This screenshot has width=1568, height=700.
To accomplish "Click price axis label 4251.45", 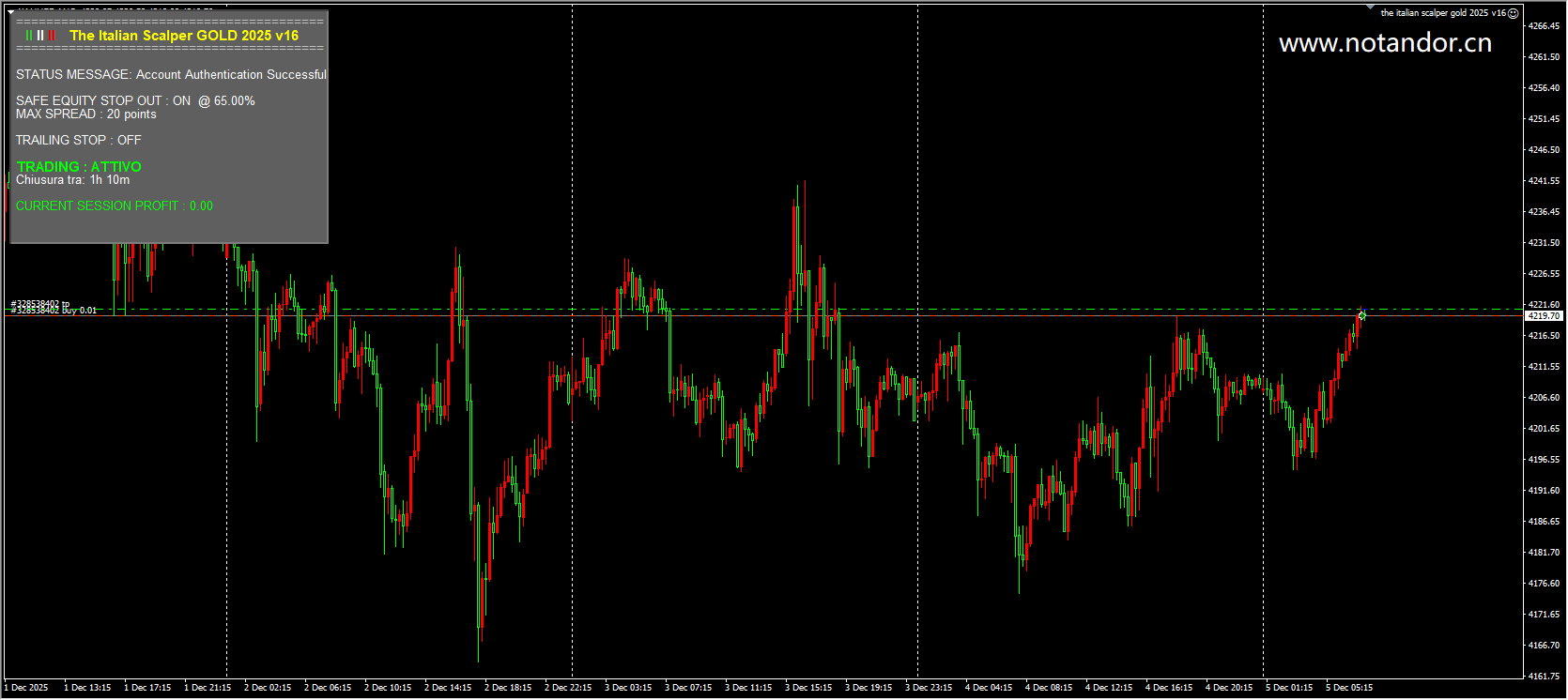I will coord(1544,119).
